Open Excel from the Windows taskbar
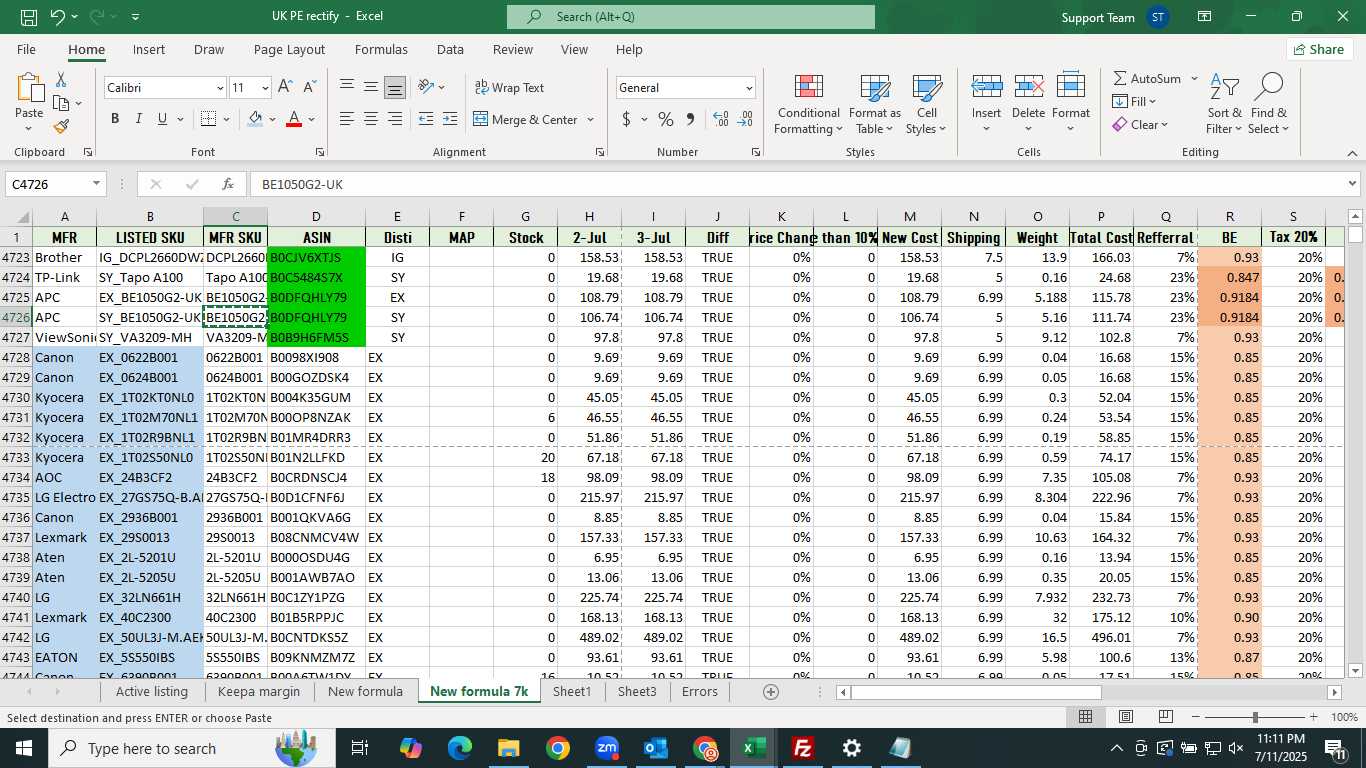 click(x=754, y=747)
